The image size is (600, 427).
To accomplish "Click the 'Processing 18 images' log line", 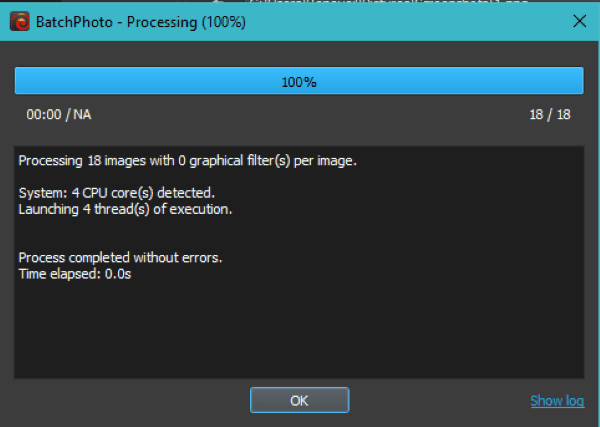I will [187, 160].
